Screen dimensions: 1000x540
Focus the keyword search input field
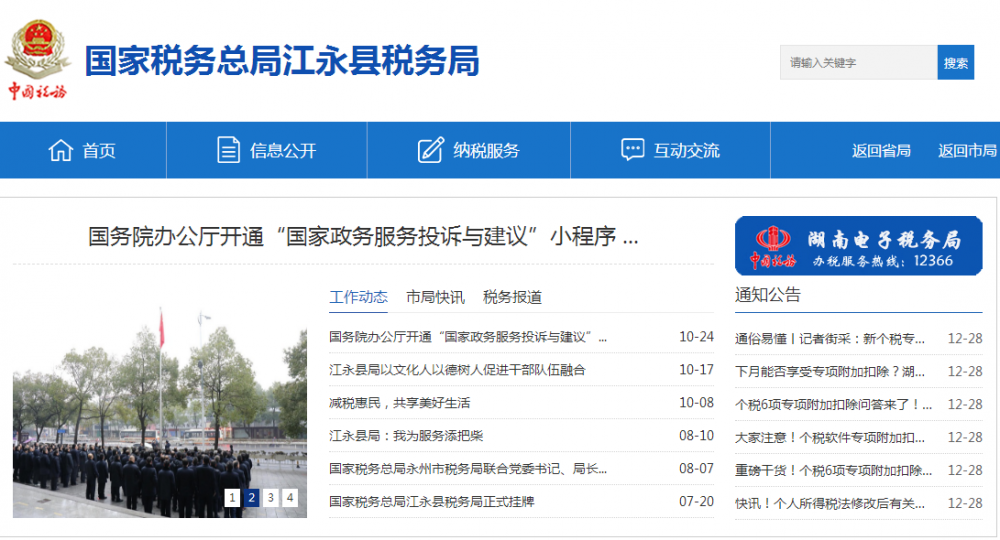pyautogui.click(x=858, y=63)
